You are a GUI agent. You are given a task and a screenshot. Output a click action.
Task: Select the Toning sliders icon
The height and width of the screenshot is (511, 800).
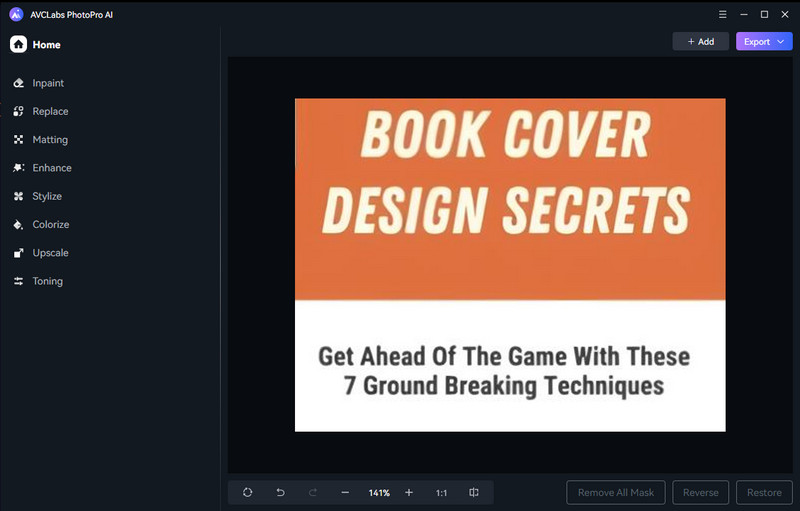[x=18, y=281]
